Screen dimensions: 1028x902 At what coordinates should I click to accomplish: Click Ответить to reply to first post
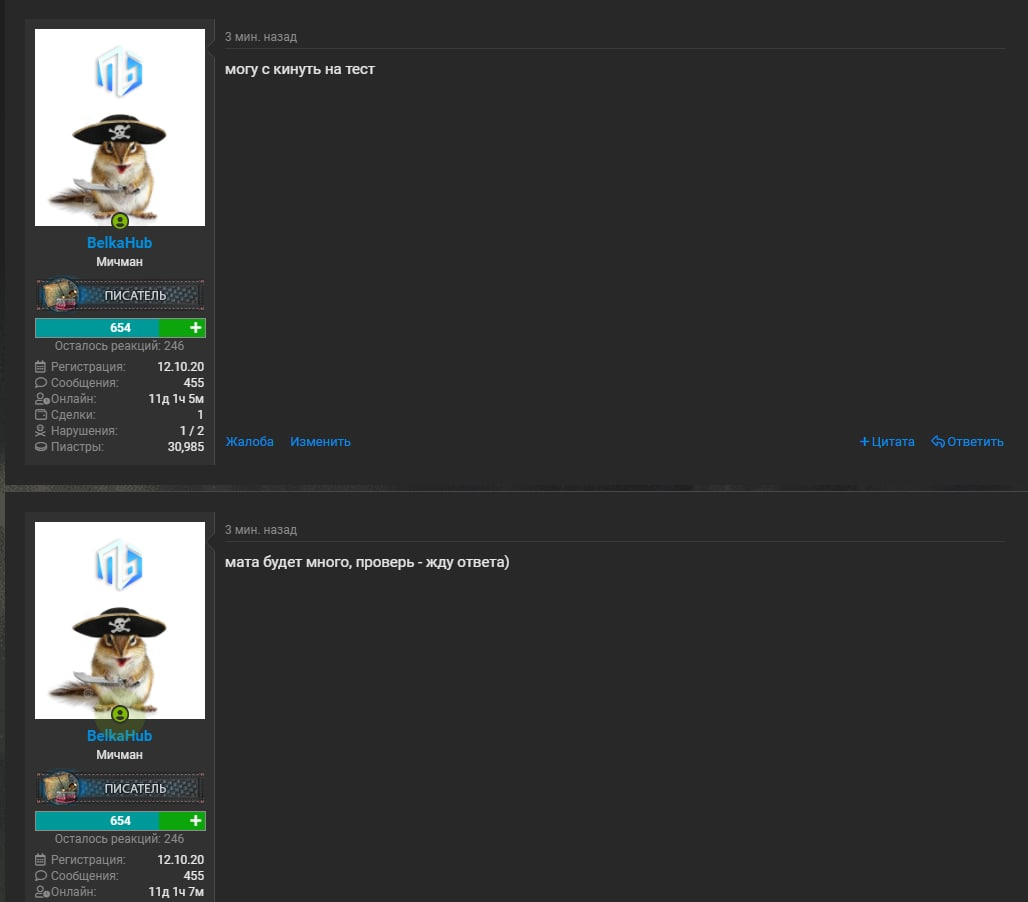pos(968,442)
